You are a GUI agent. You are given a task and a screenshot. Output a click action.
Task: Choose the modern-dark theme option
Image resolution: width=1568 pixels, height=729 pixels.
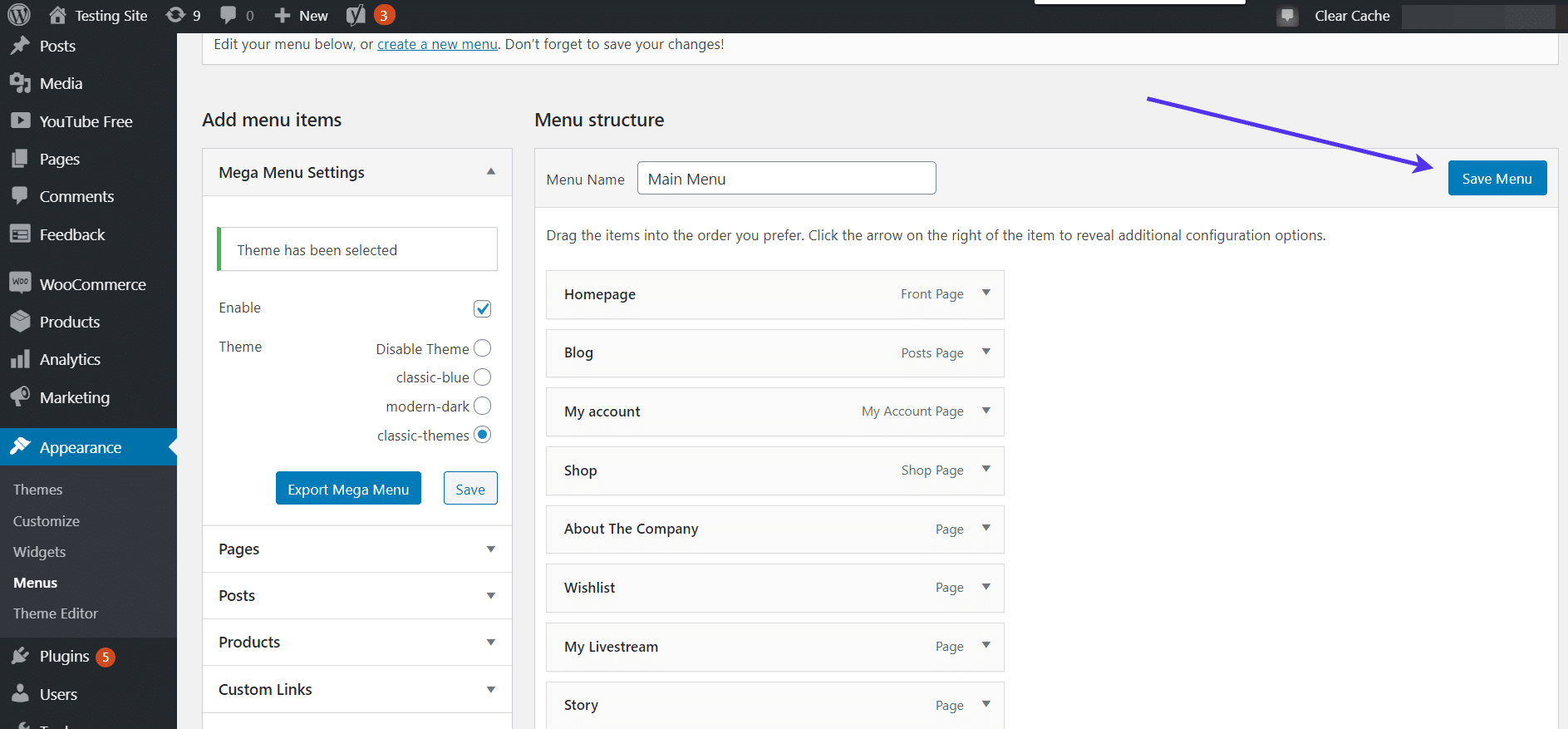[x=482, y=406]
